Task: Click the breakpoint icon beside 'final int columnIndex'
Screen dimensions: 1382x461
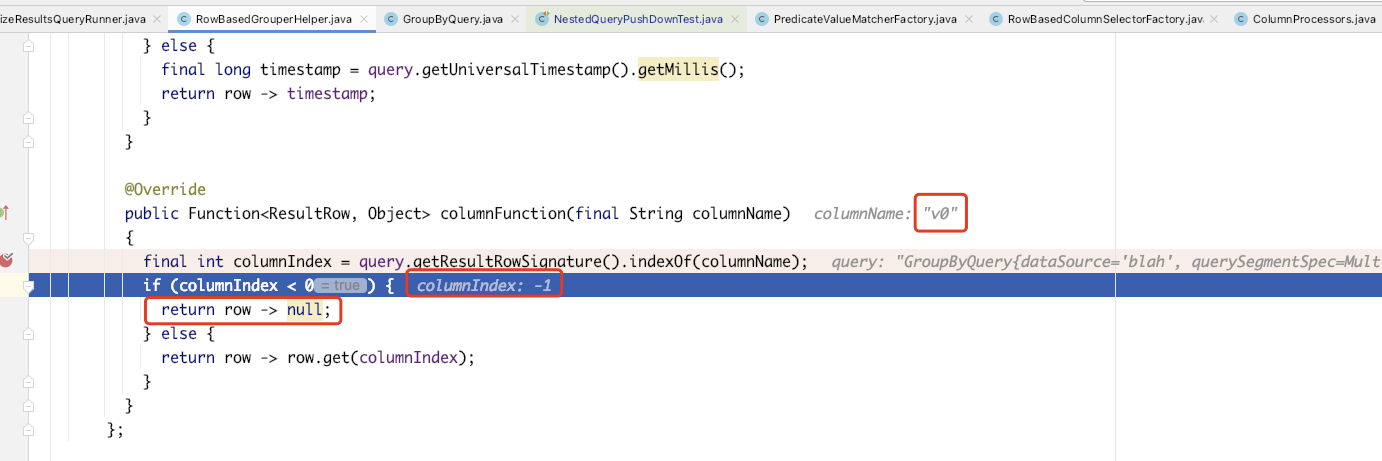Action: pyautogui.click(x=6, y=261)
